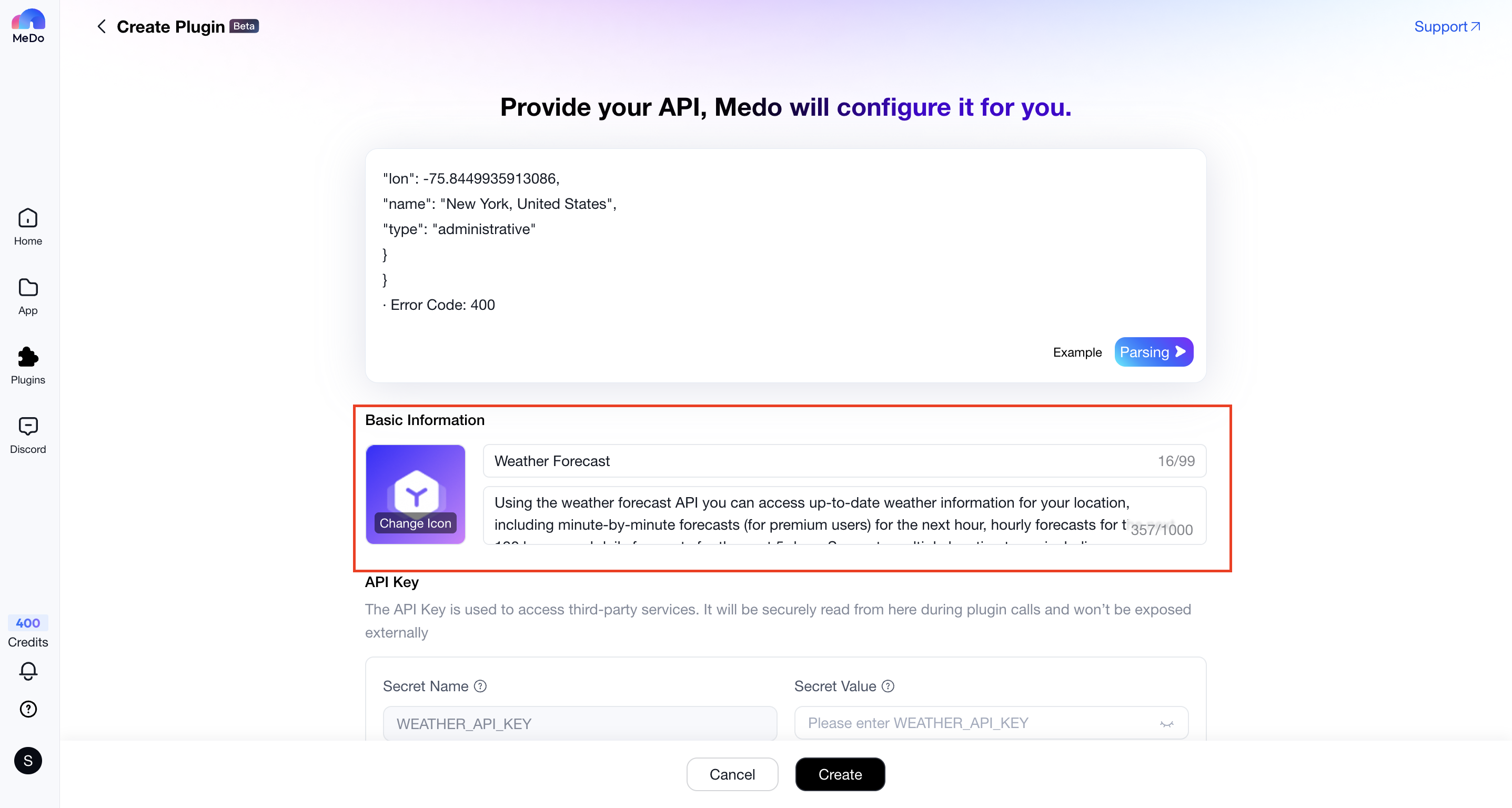Click the Cancel button
This screenshot has height=808, width=1512.
732,774
